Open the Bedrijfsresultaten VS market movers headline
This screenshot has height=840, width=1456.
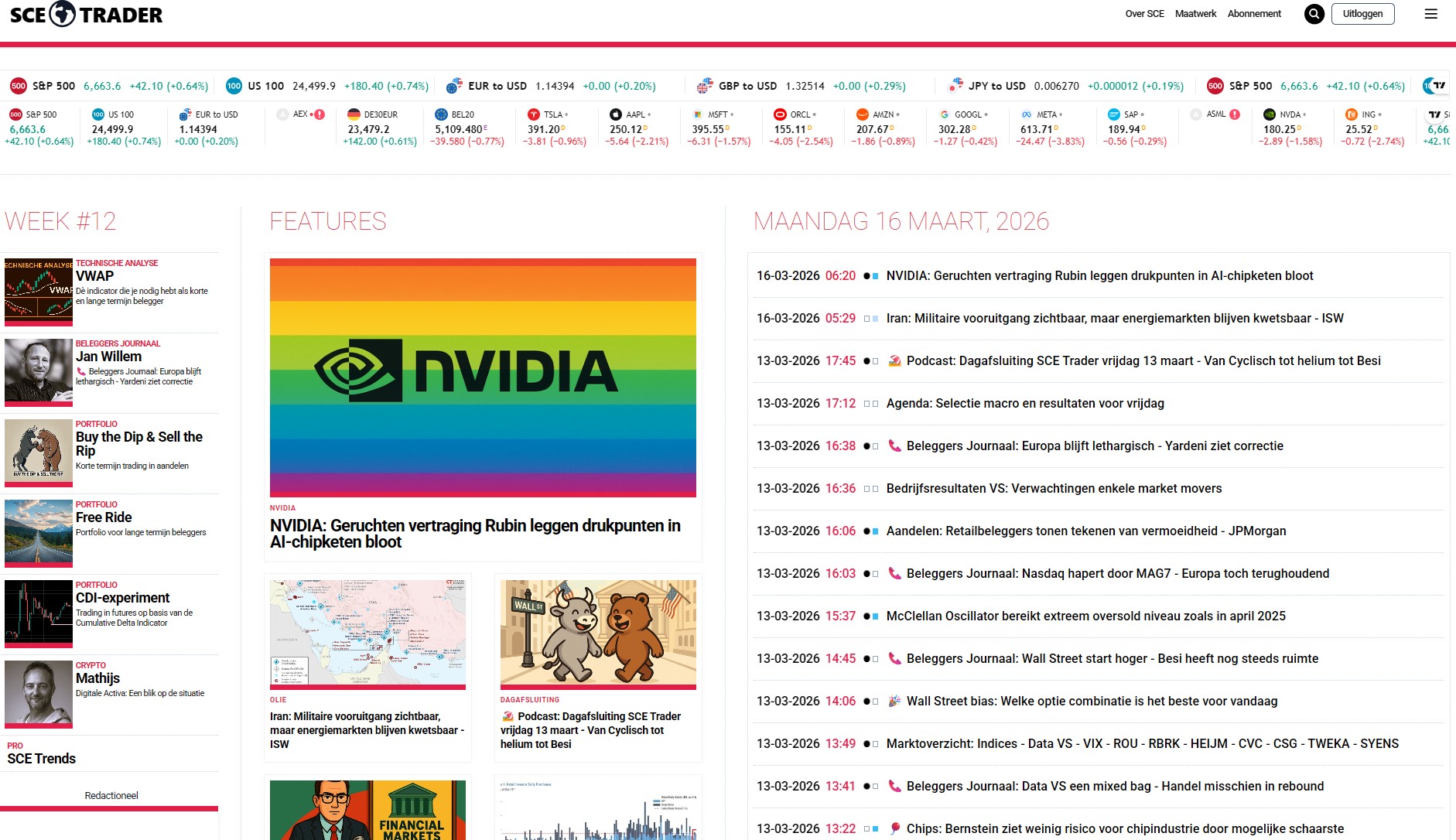point(1054,488)
